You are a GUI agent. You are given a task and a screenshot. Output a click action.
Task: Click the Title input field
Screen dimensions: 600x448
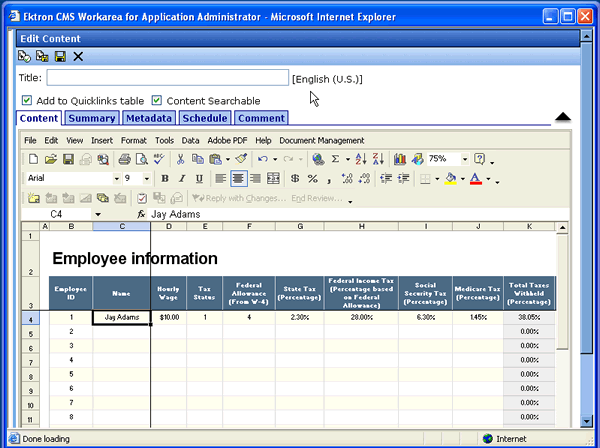click(x=168, y=78)
